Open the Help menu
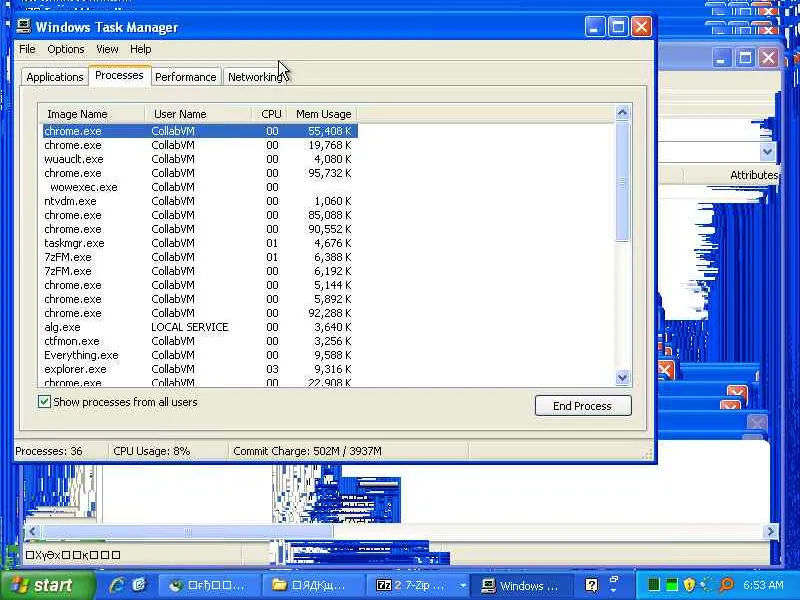Viewport: 800px width, 600px height. (x=140, y=49)
